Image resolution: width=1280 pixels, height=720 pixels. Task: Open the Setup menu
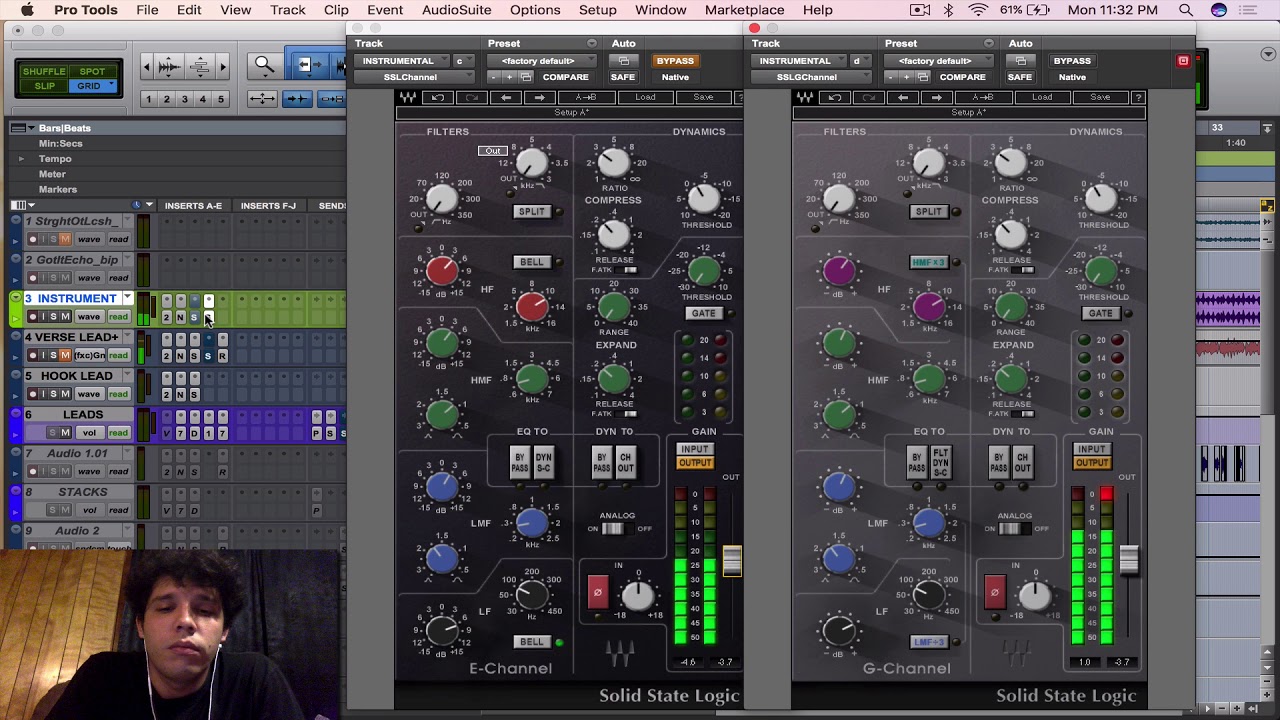[x=597, y=10]
